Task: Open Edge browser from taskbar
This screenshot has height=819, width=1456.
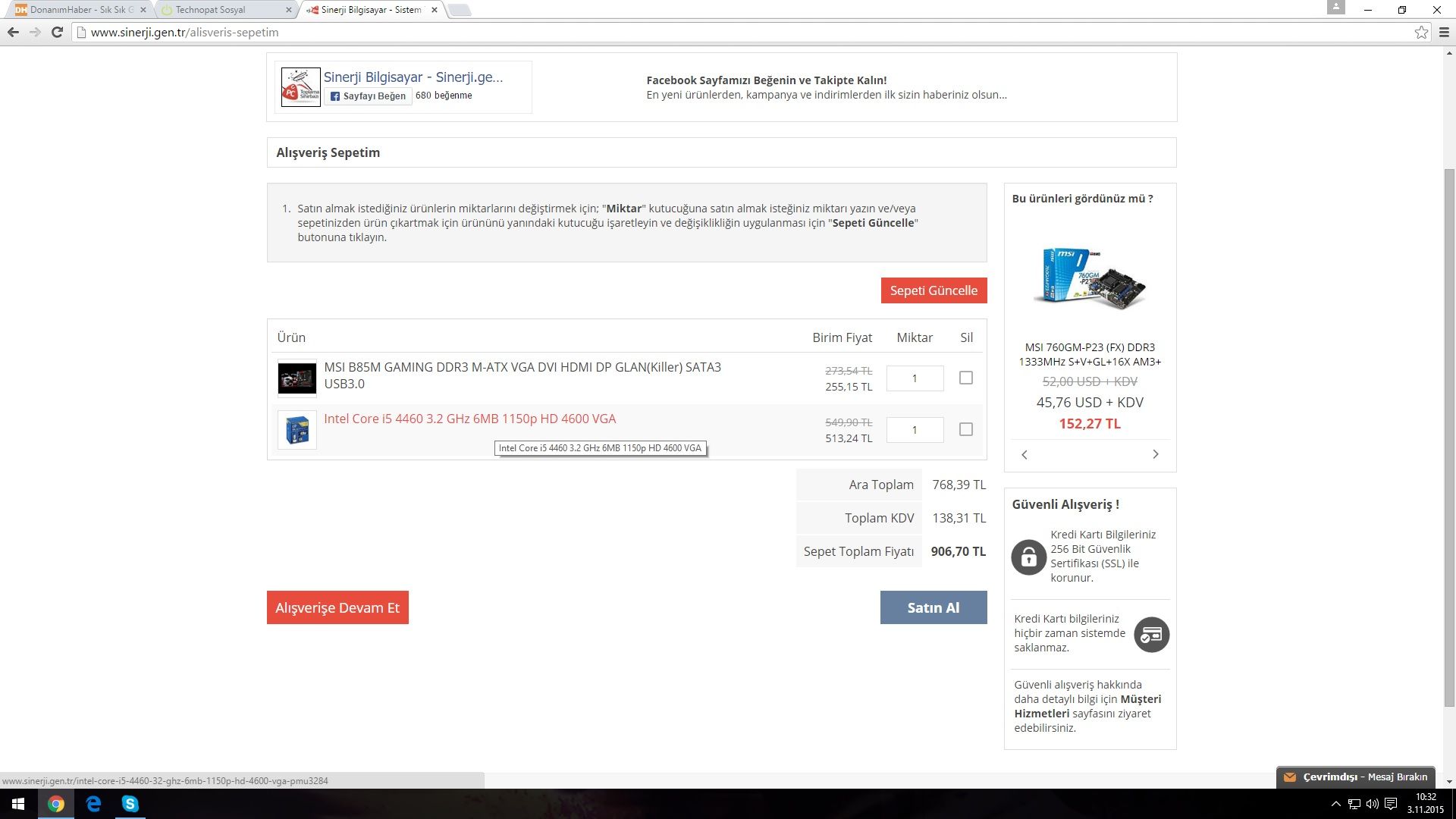Action: tap(94, 804)
